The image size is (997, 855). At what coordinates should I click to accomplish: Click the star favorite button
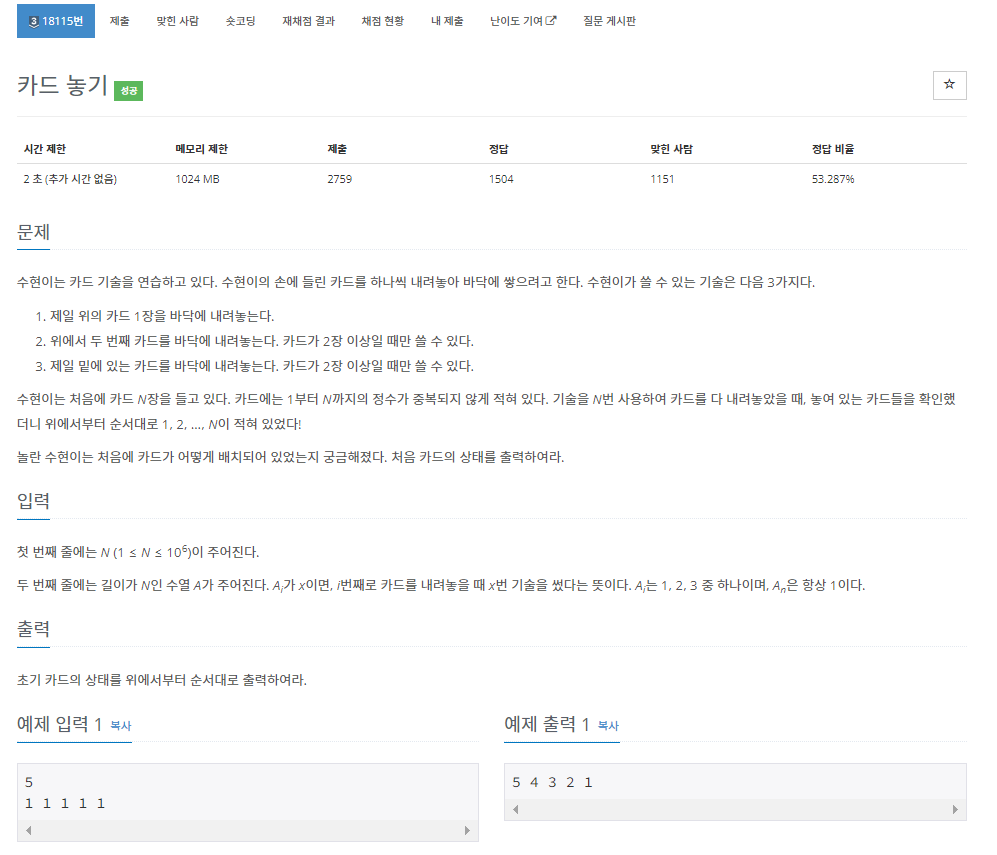click(949, 85)
